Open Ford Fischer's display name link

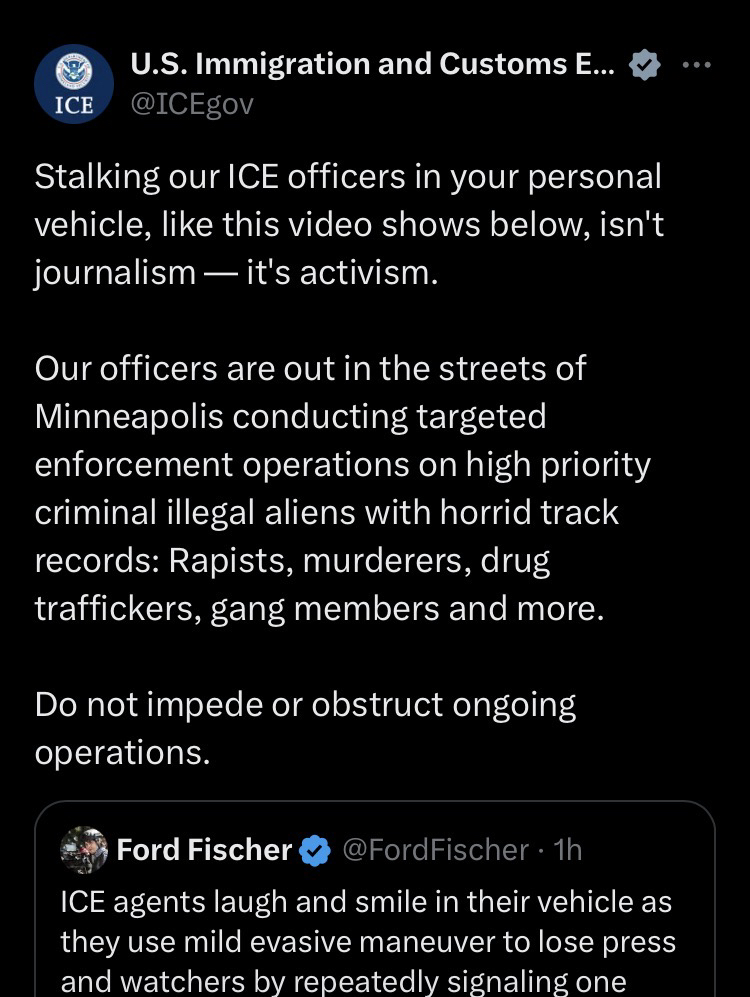pyautogui.click(x=204, y=850)
